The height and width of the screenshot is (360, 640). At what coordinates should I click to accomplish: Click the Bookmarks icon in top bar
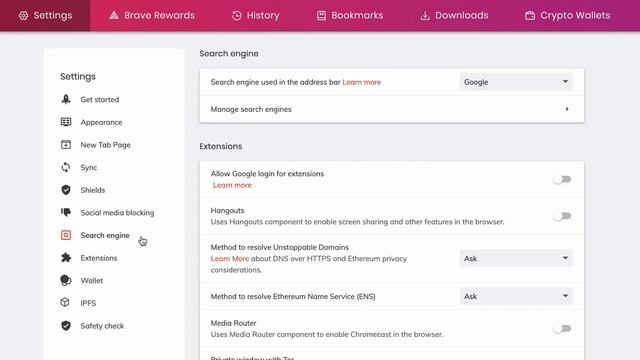(321, 16)
